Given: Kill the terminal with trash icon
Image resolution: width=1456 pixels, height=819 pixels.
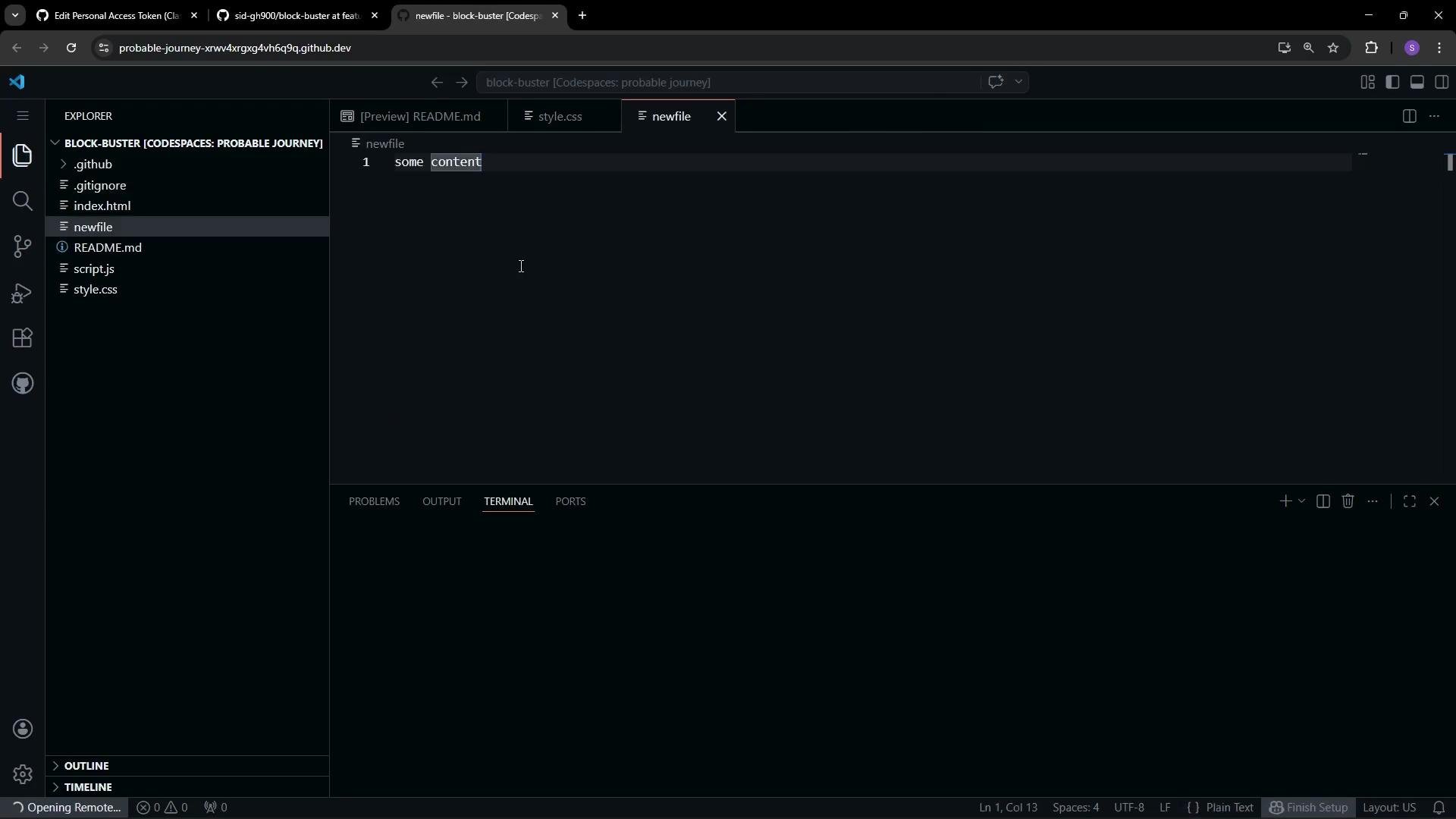Looking at the screenshot, I should pyautogui.click(x=1348, y=501).
